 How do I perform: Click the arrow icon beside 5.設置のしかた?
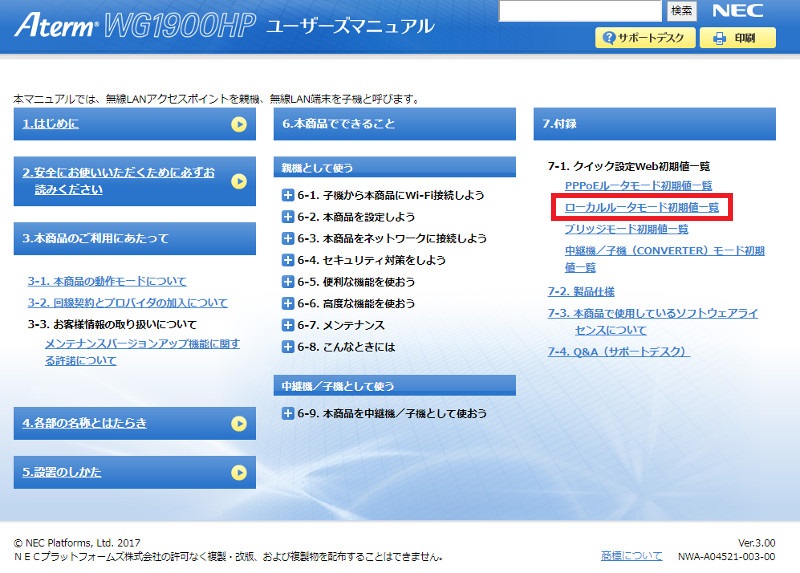click(239, 472)
